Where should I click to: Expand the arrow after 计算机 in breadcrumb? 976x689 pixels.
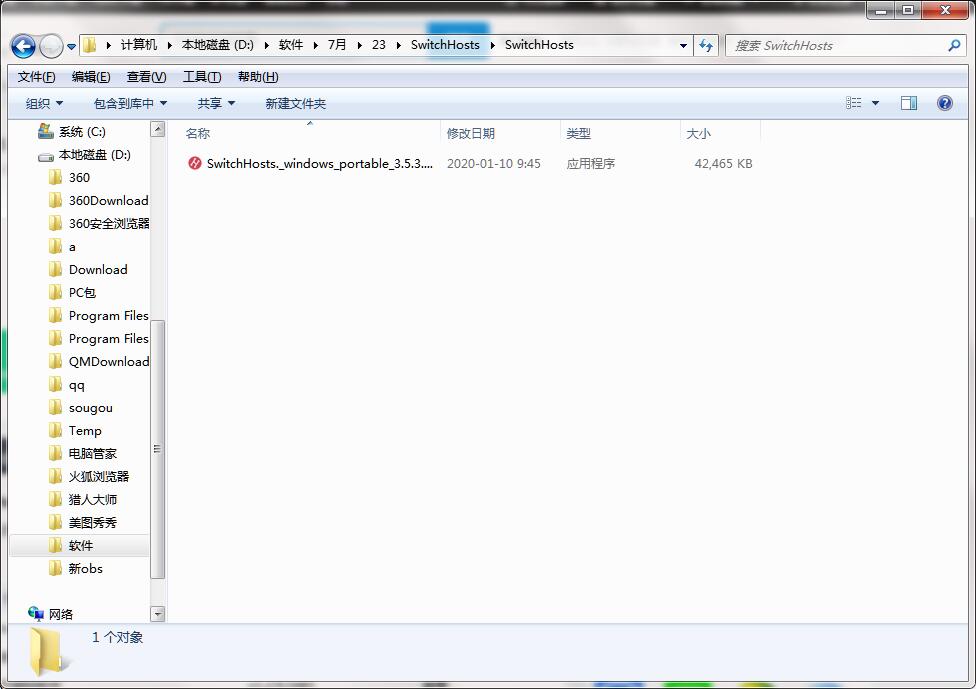pyautogui.click(x=169, y=45)
